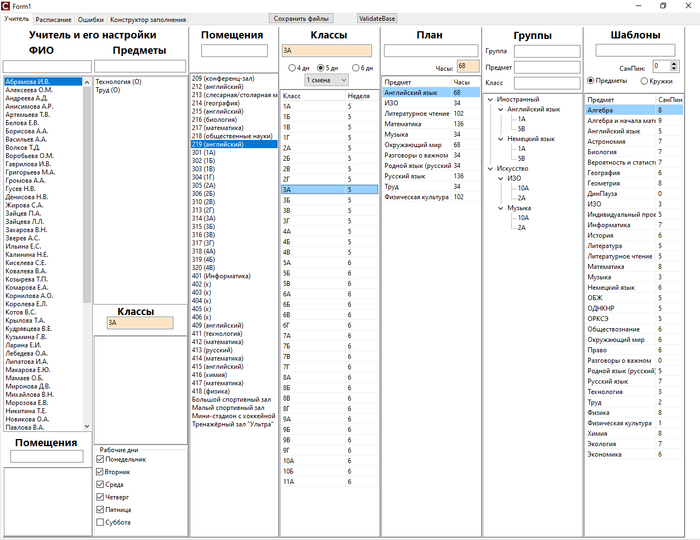The height and width of the screenshot is (540, 700).
Task: Select subject Технология (0)
Action: (x=118, y=82)
